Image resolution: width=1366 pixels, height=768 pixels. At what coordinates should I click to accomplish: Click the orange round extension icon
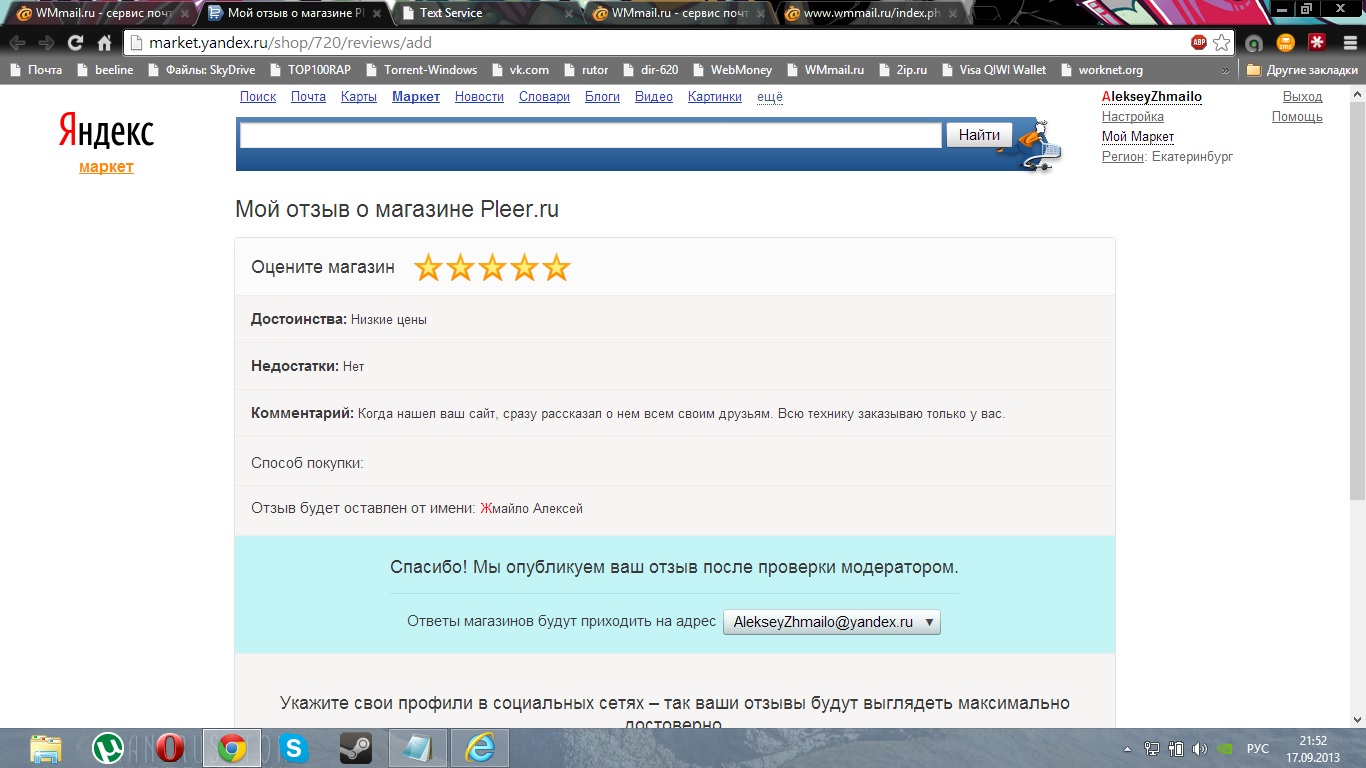(x=1286, y=43)
